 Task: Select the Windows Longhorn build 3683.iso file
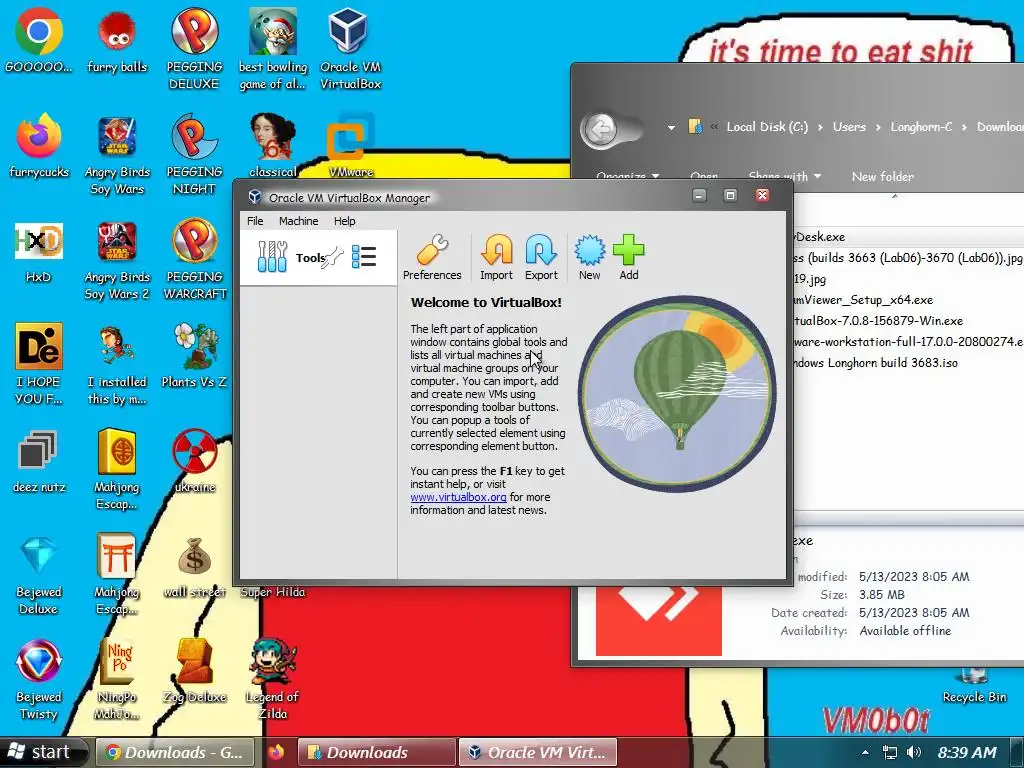[876, 362]
